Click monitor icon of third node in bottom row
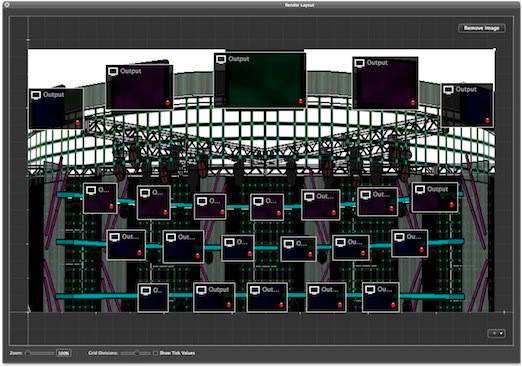Screen dimensions: 522x367 (255, 290)
